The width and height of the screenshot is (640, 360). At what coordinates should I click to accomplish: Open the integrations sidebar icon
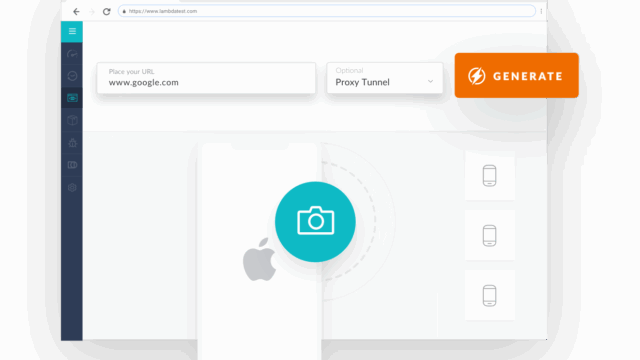click(72, 165)
